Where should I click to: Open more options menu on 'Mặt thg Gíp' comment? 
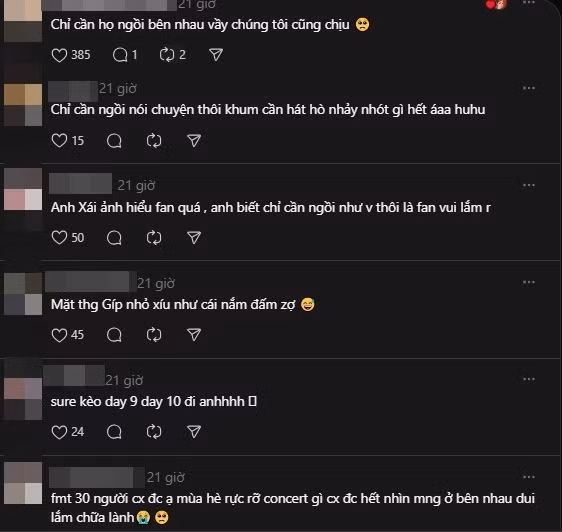529,282
